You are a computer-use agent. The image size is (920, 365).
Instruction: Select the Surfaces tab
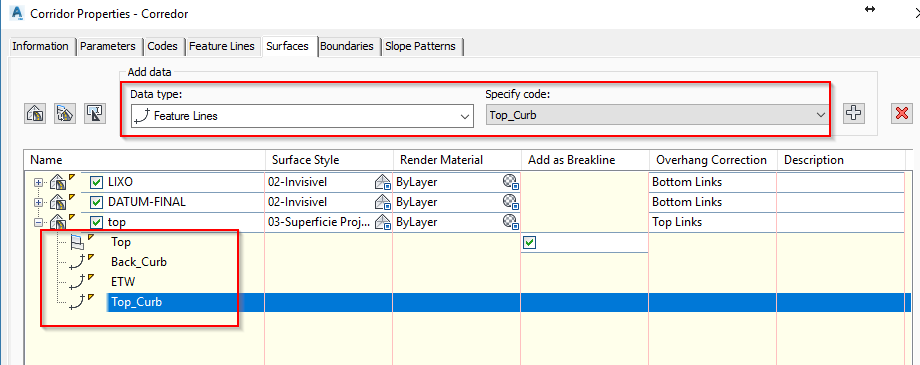[x=288, y=46]
